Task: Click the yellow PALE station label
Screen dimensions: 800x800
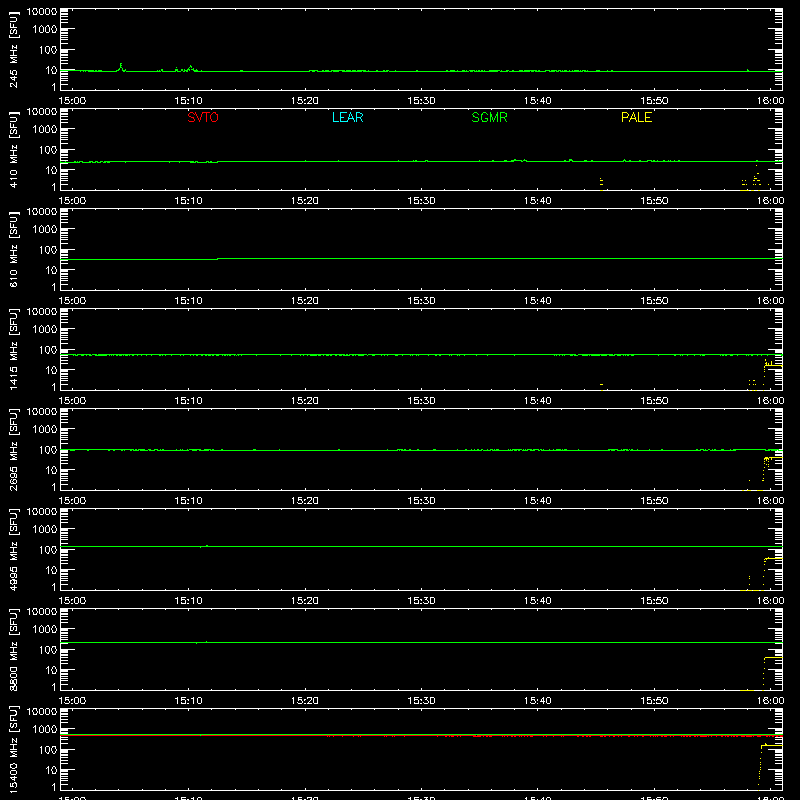Action: coord(636,117)
